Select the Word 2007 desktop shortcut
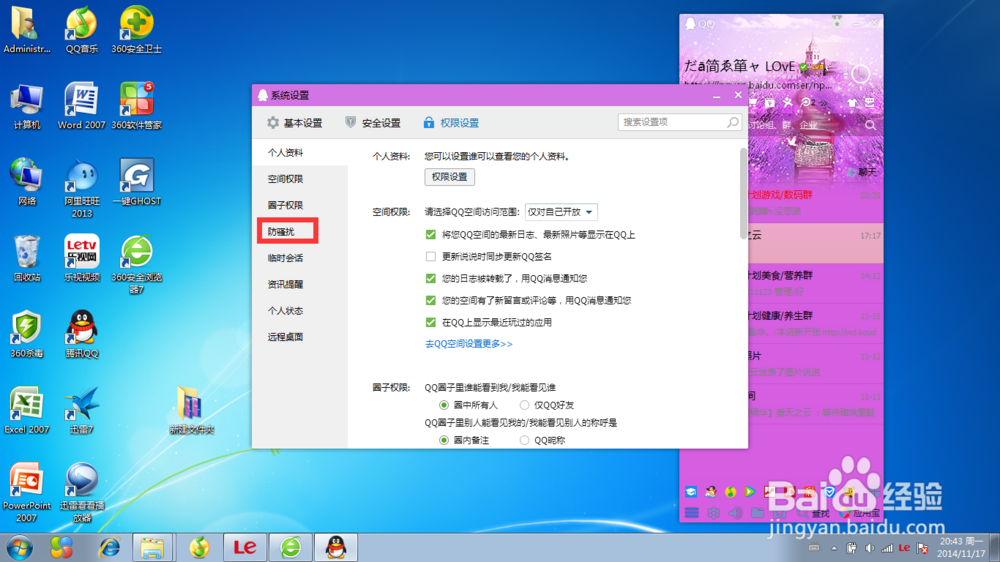Screen dimensions: 1000x562 coord(82,106)
